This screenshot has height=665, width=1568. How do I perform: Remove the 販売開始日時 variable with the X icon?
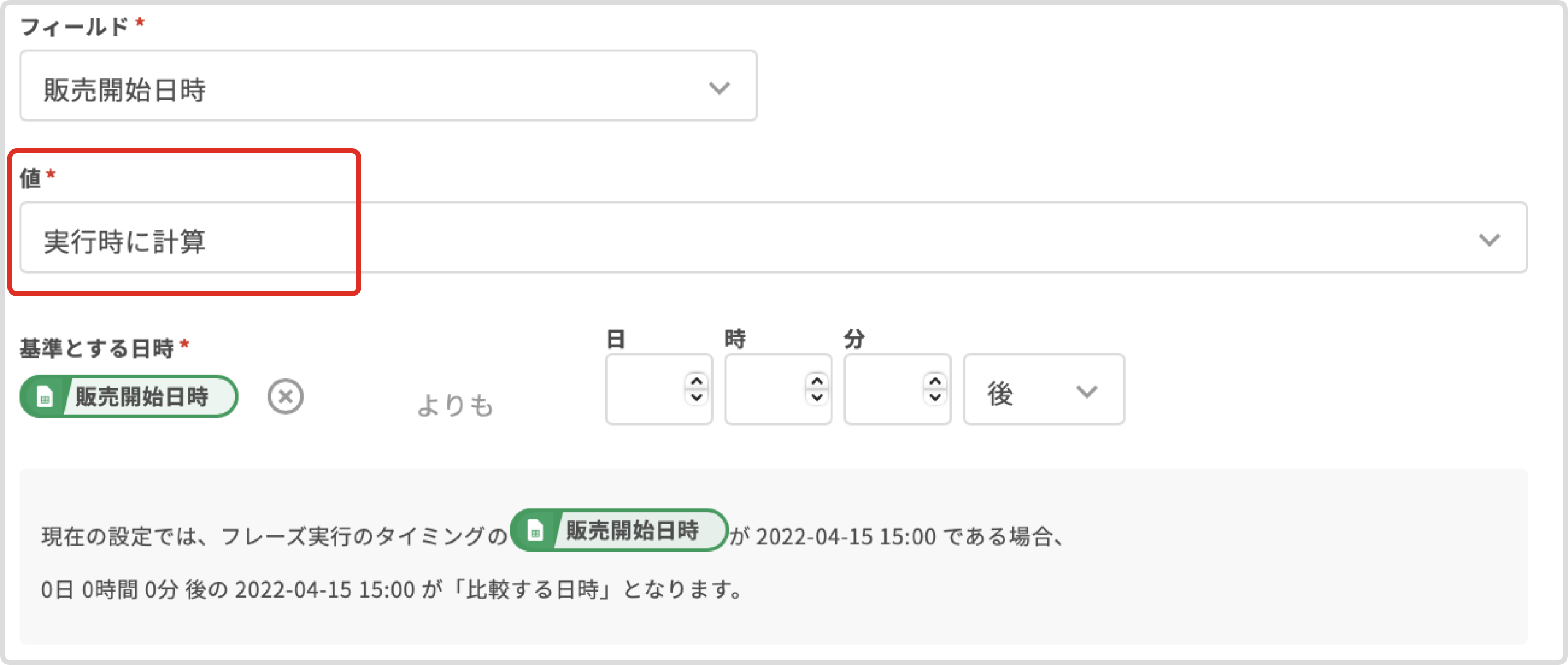click(x=285, y=397)
